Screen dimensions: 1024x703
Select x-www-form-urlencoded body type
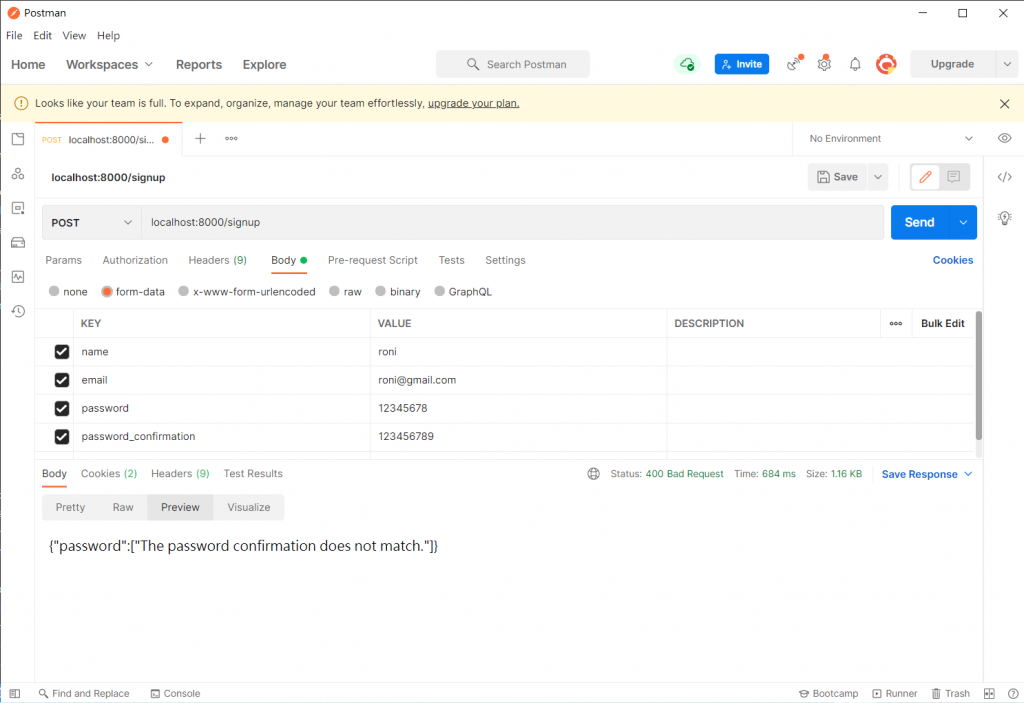tap(184, 291)
